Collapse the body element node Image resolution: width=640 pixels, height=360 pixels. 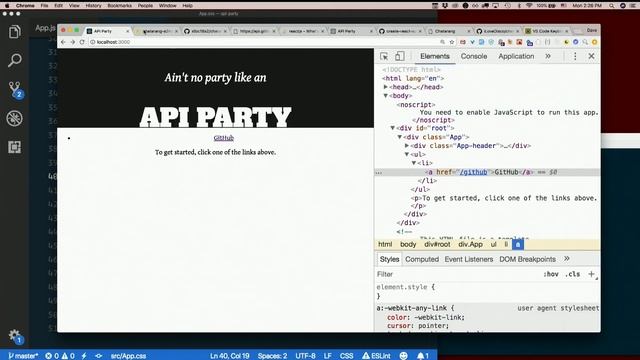click(x=386, y=96)
